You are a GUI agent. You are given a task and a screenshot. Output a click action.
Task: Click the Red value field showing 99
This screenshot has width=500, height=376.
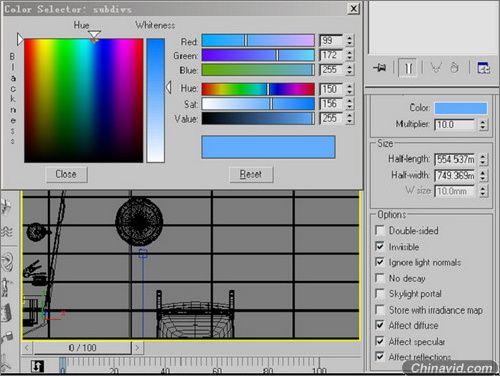pyautogui.click(x=331, y=41)
